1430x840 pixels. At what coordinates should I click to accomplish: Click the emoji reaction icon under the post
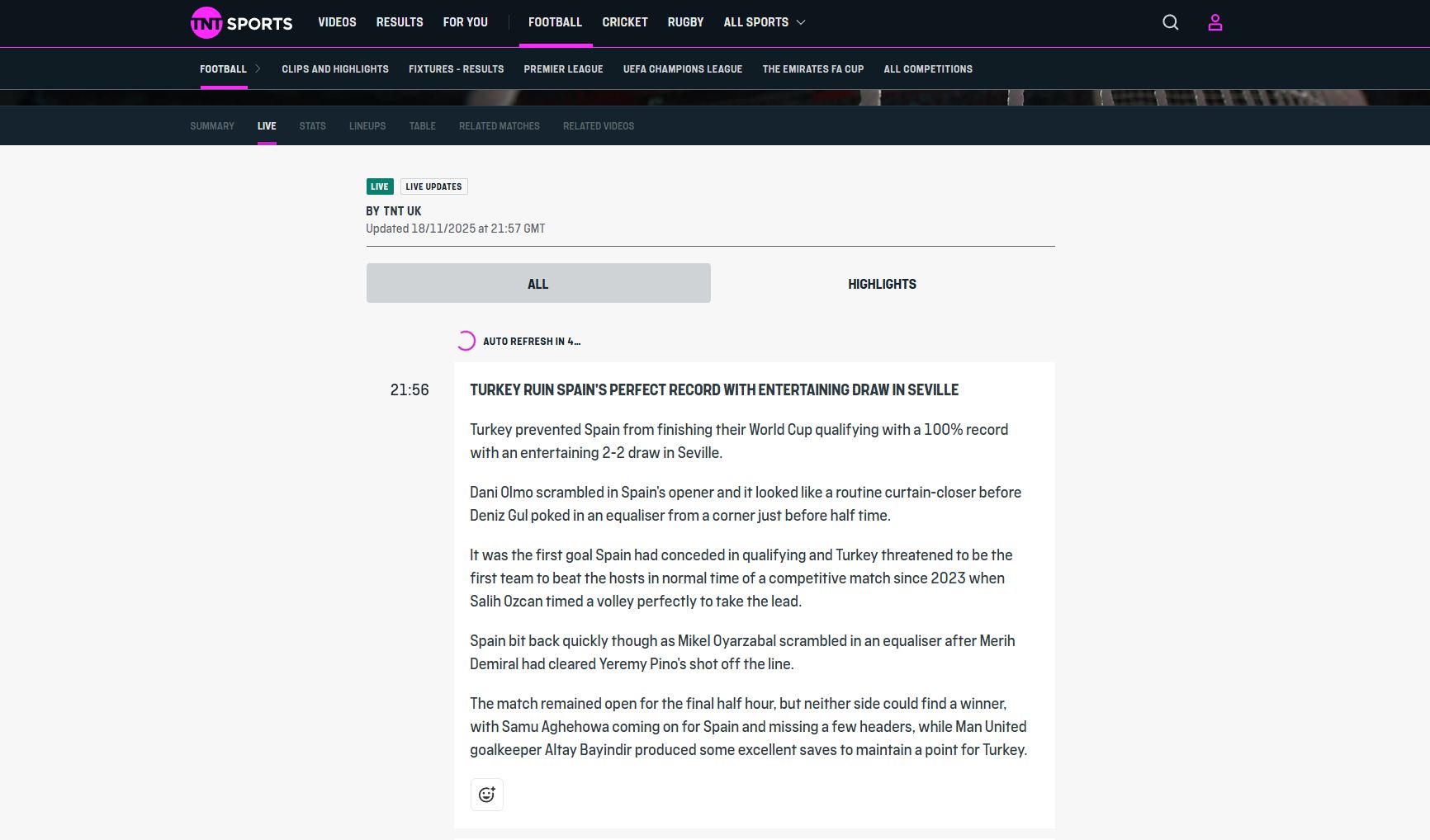(486, 795)
